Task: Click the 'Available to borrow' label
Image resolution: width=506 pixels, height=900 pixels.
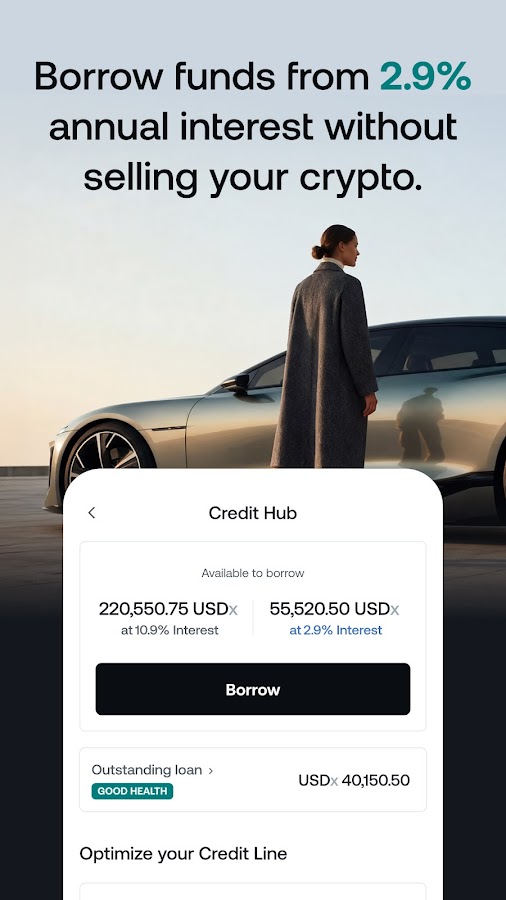Action: 253,573
